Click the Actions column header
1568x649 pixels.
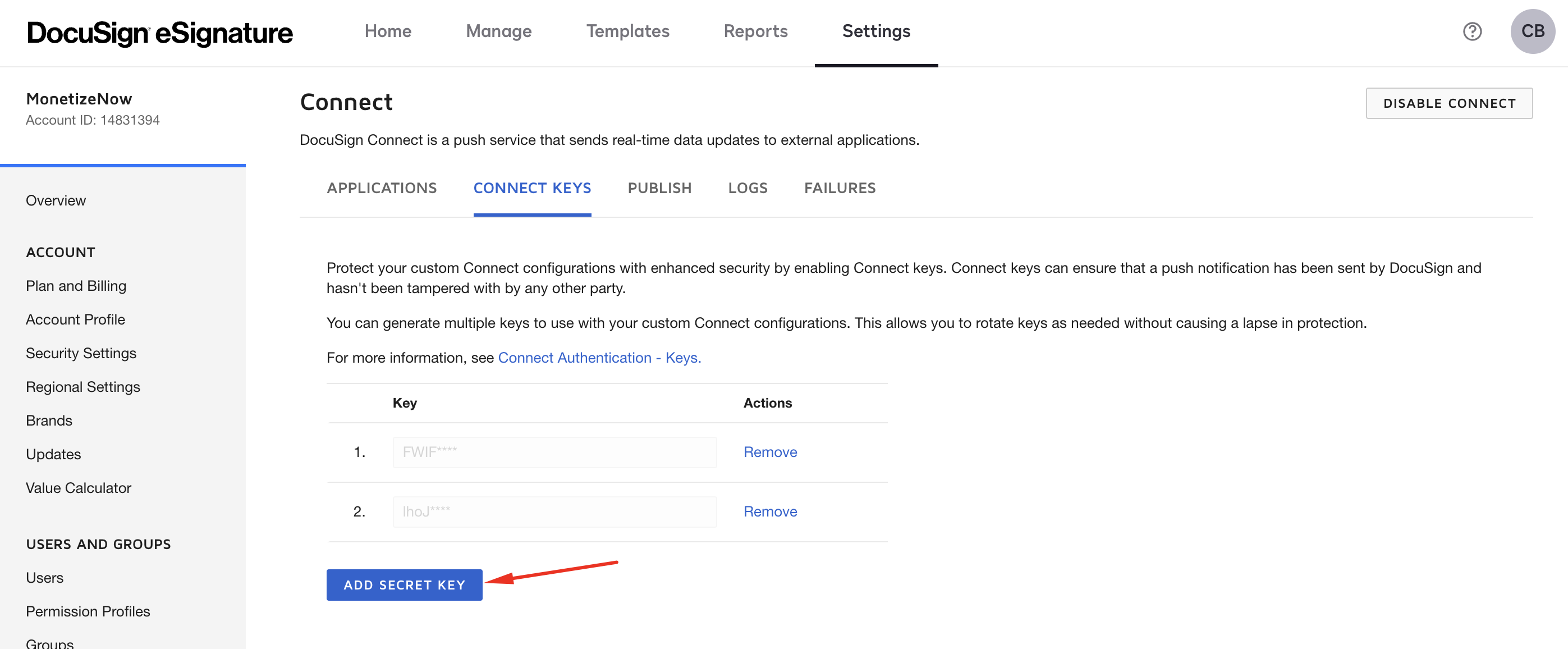767,403
